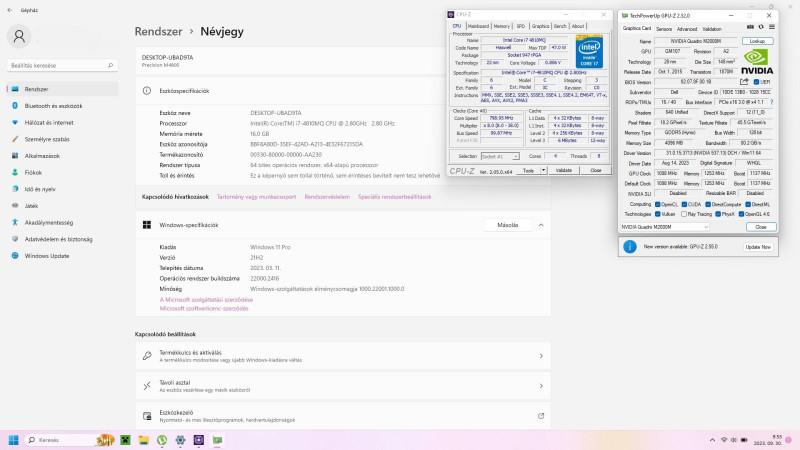
Task: Open the GPU-Z hamburger menu icon
Action: coord(771,27)
